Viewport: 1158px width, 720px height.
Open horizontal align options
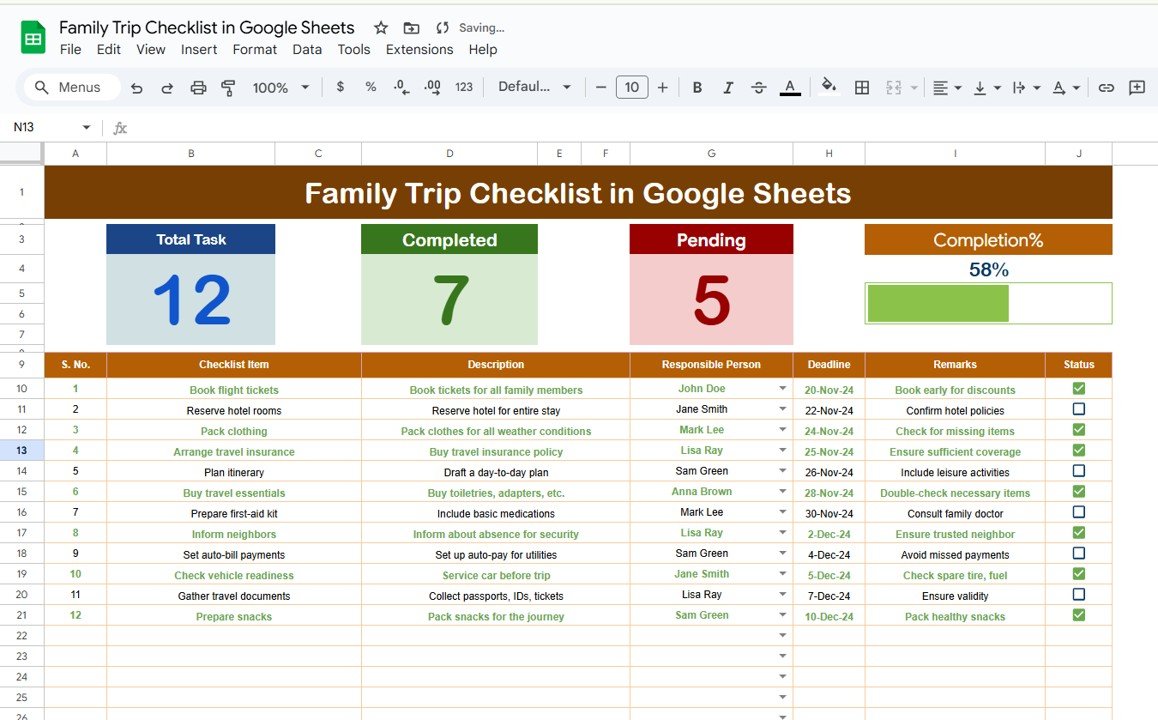coord(946,87)
